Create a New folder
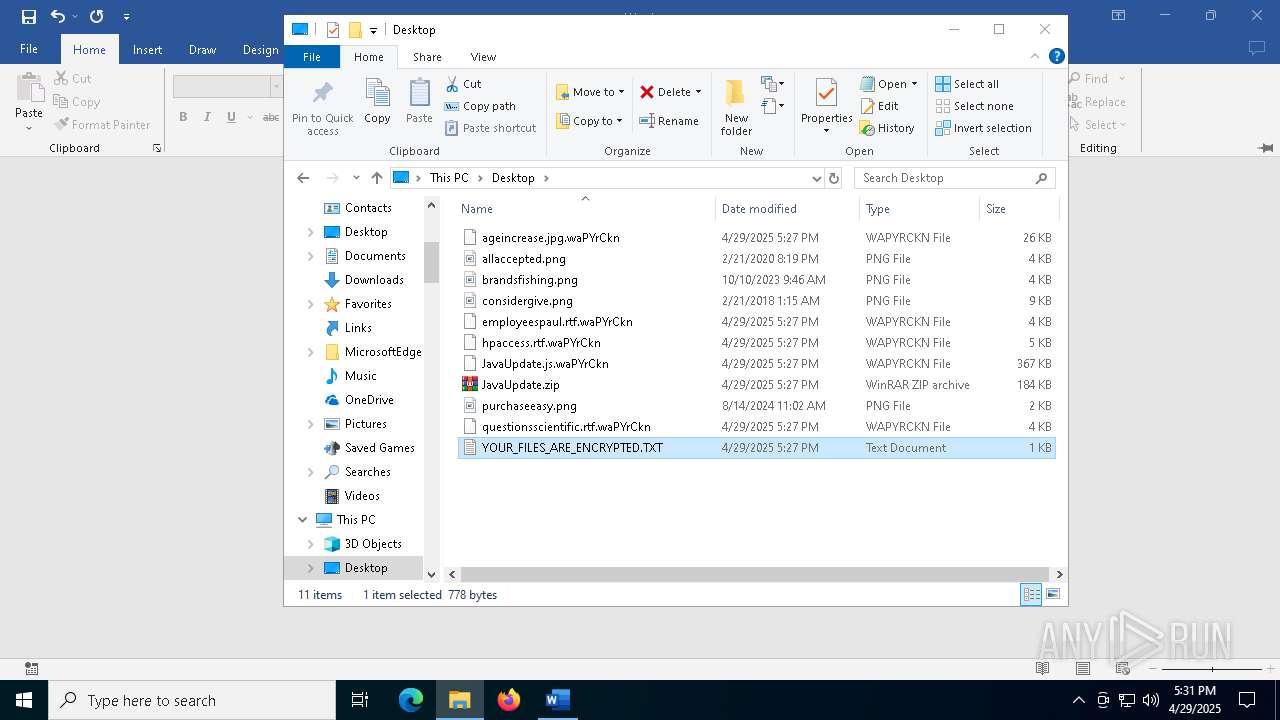 click(x=736, y=108)
